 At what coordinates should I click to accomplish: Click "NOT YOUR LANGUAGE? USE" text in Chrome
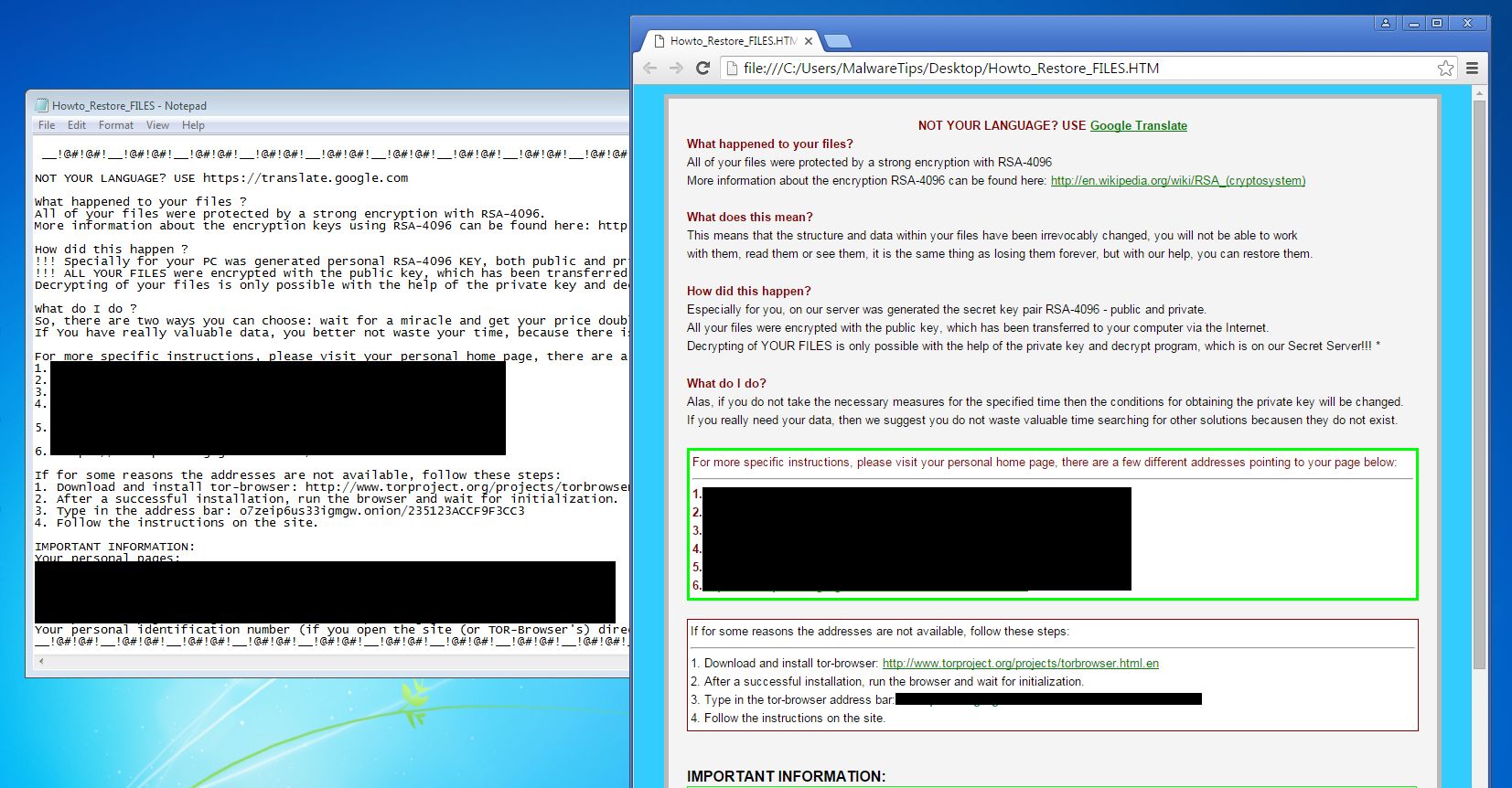(x=1003, y=126)
